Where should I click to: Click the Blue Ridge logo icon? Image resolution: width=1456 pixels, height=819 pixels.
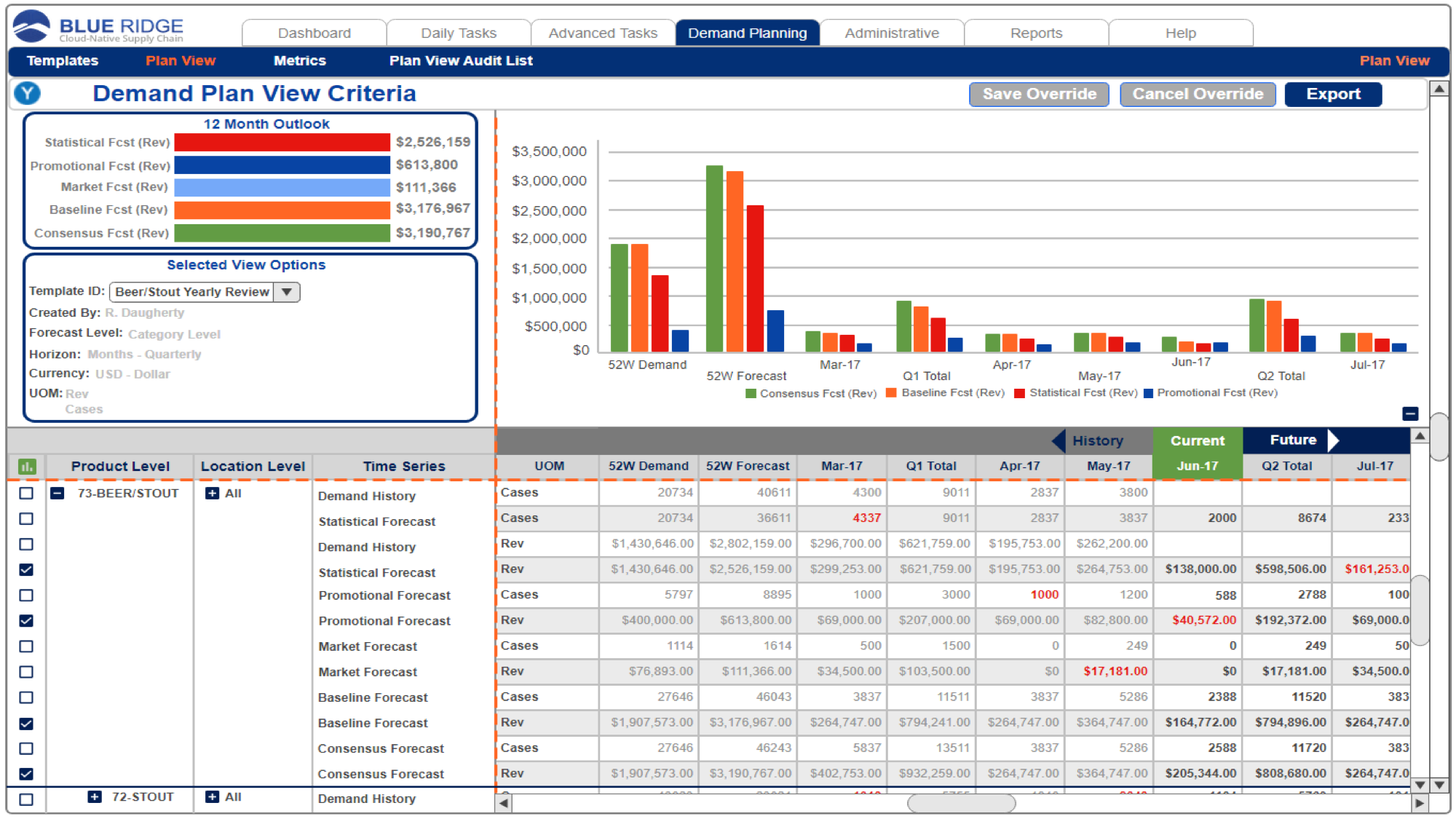(31, 27)
